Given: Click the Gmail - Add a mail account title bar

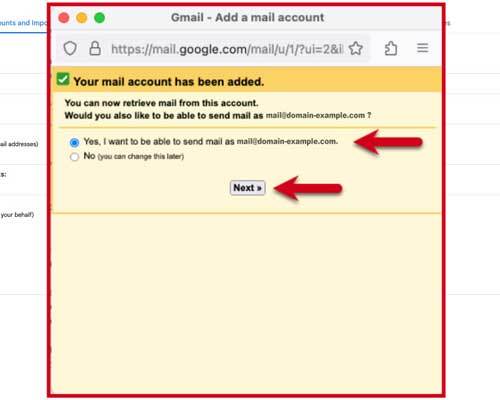Looking at the screenshot, I should pos(247,17).
